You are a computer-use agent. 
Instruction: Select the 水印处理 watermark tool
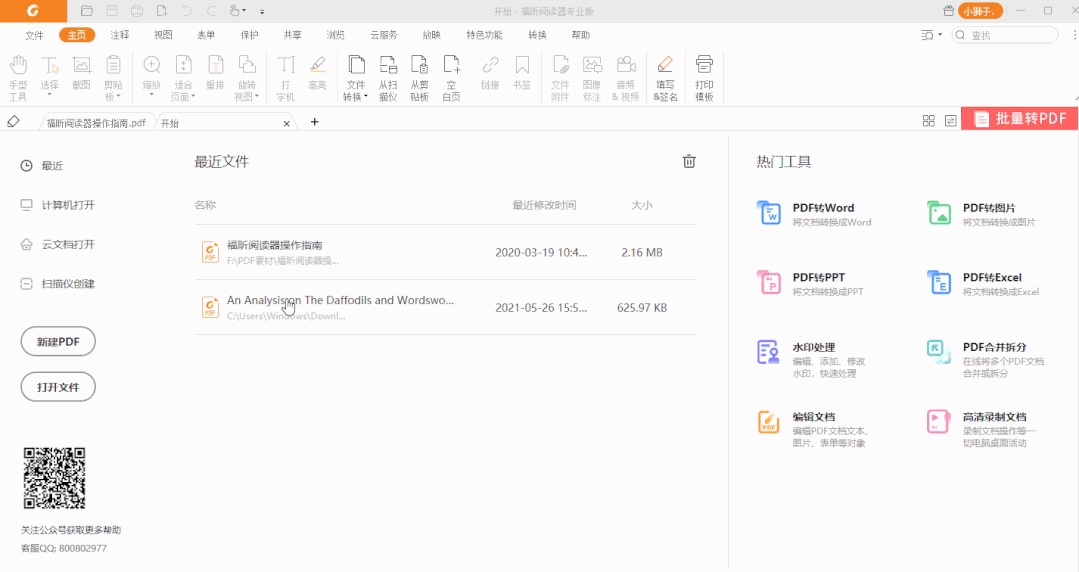(x=813, y=347)
